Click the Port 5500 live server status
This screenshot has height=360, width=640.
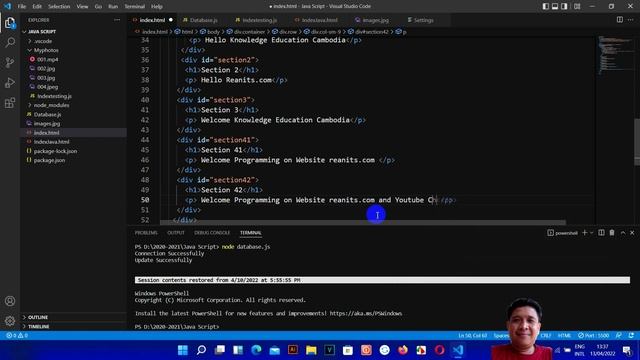click(593, 336)
